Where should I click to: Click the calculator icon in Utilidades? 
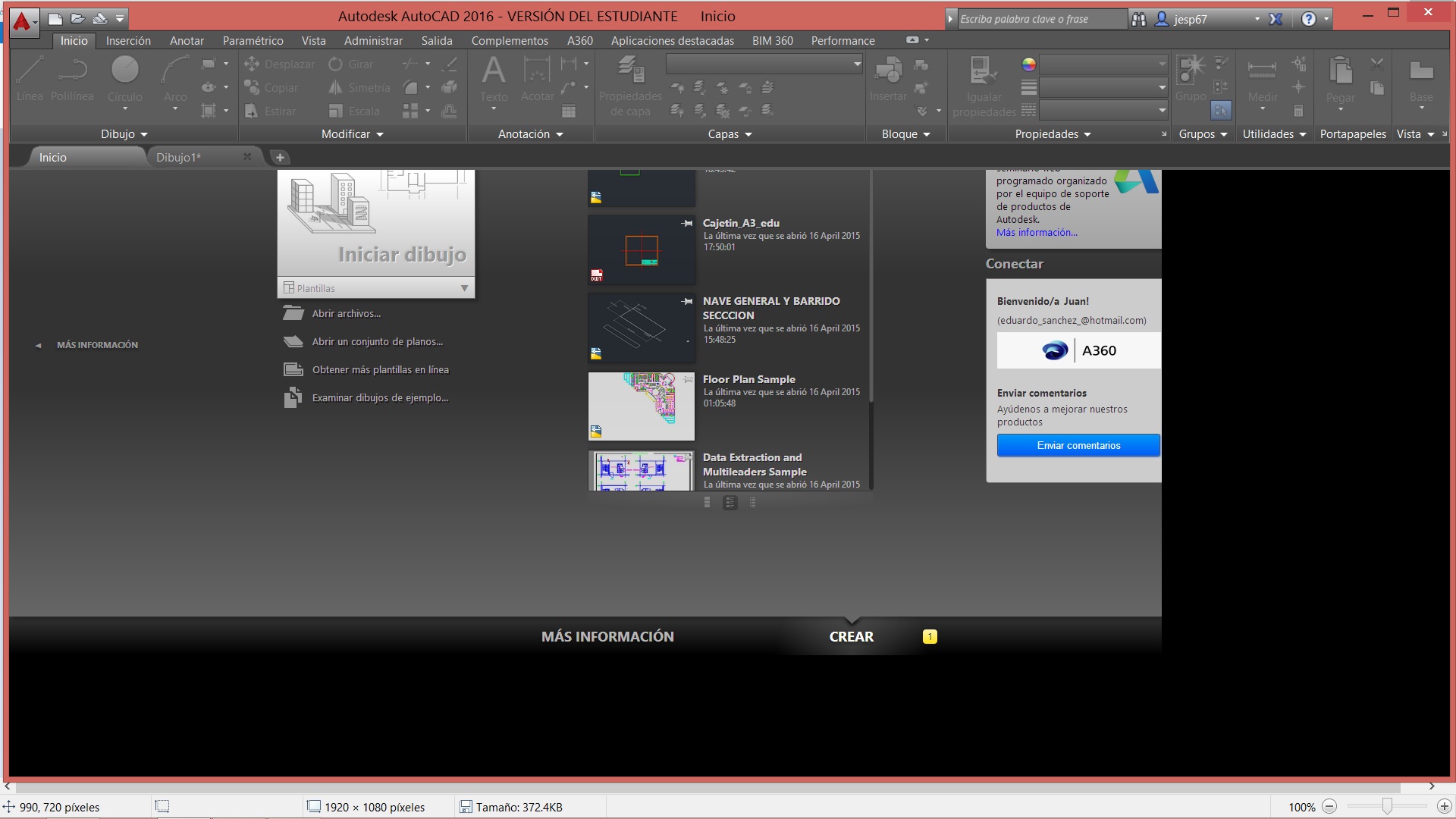[1298, 111]
